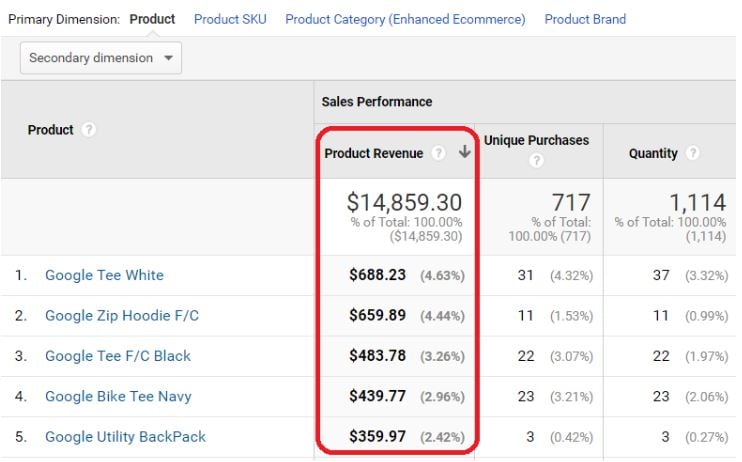
Task: Click the (0.99%) quantity percentage
Action: (707, 316)
